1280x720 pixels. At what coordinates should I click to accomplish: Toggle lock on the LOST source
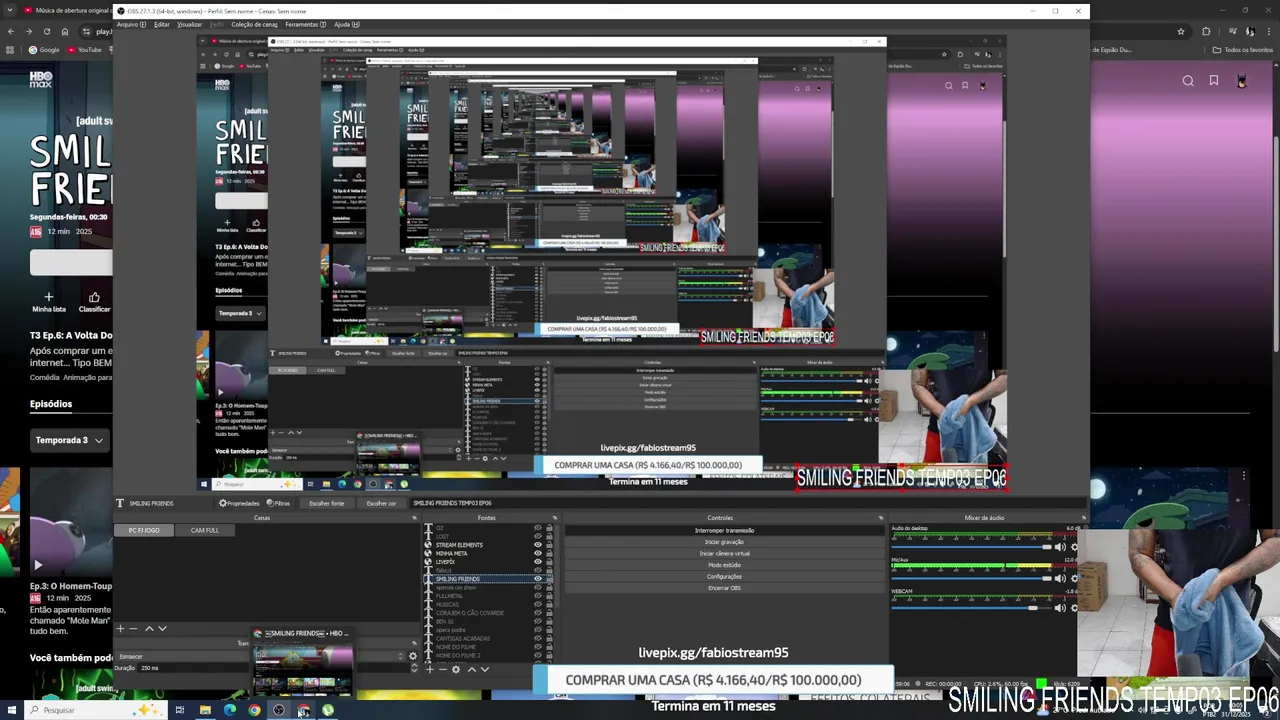coord(549,536)
